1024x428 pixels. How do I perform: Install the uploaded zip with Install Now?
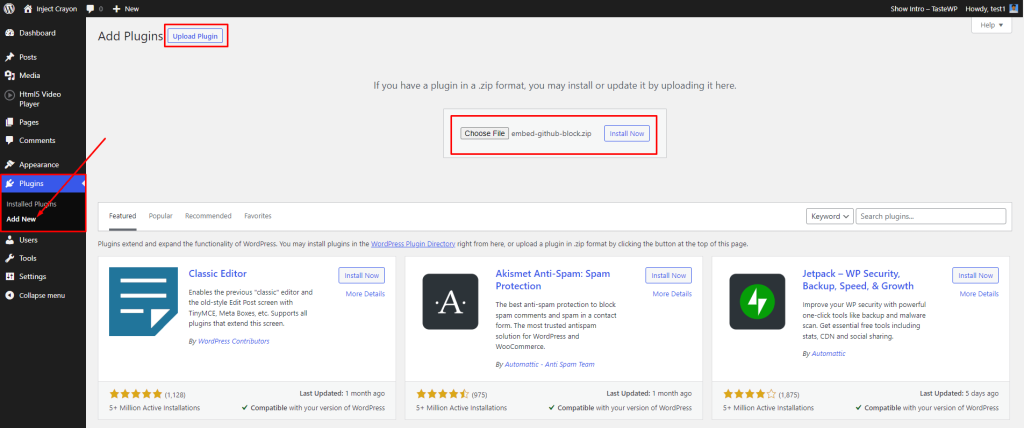click(627, 134)
